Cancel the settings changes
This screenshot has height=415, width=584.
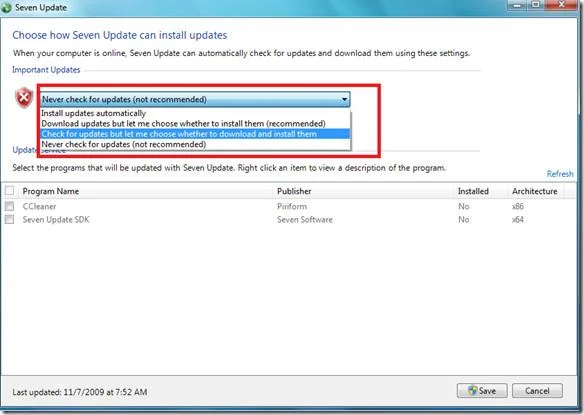537,391
